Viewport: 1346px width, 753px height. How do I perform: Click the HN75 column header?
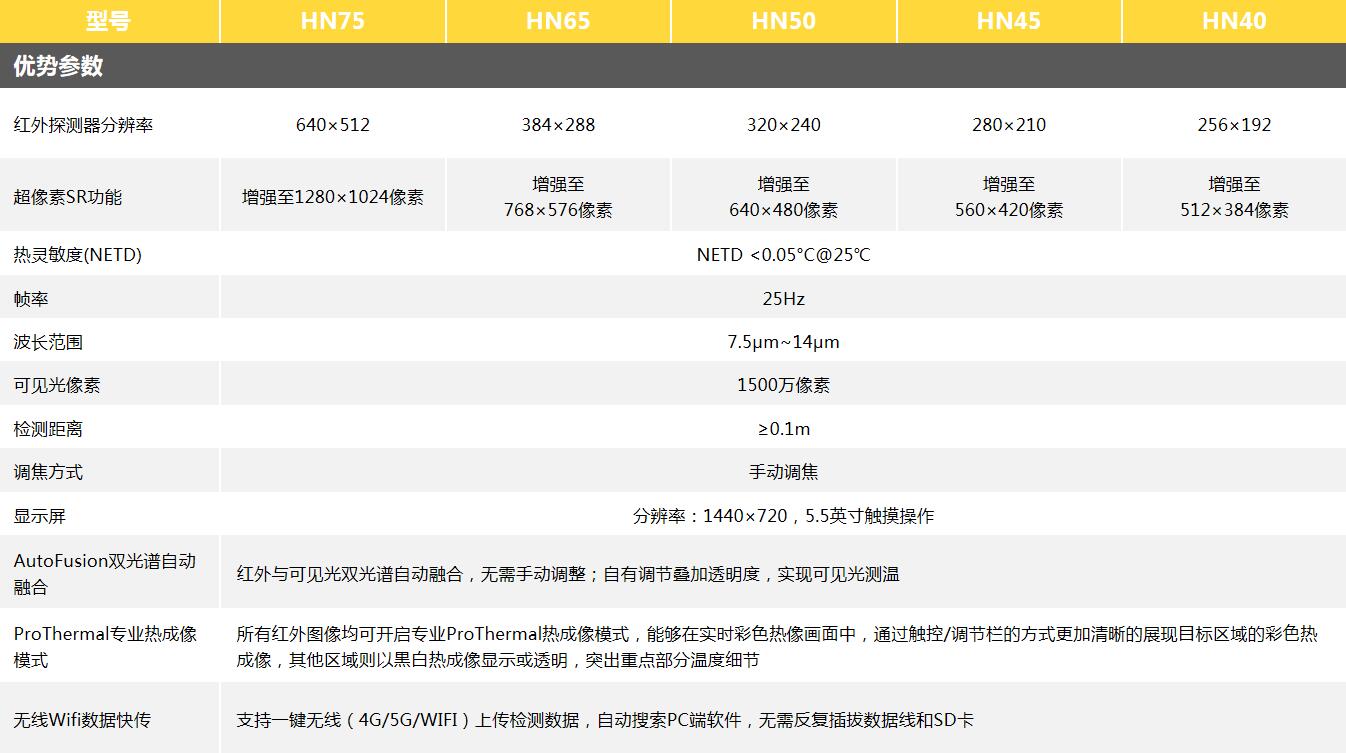click(332, 21)
